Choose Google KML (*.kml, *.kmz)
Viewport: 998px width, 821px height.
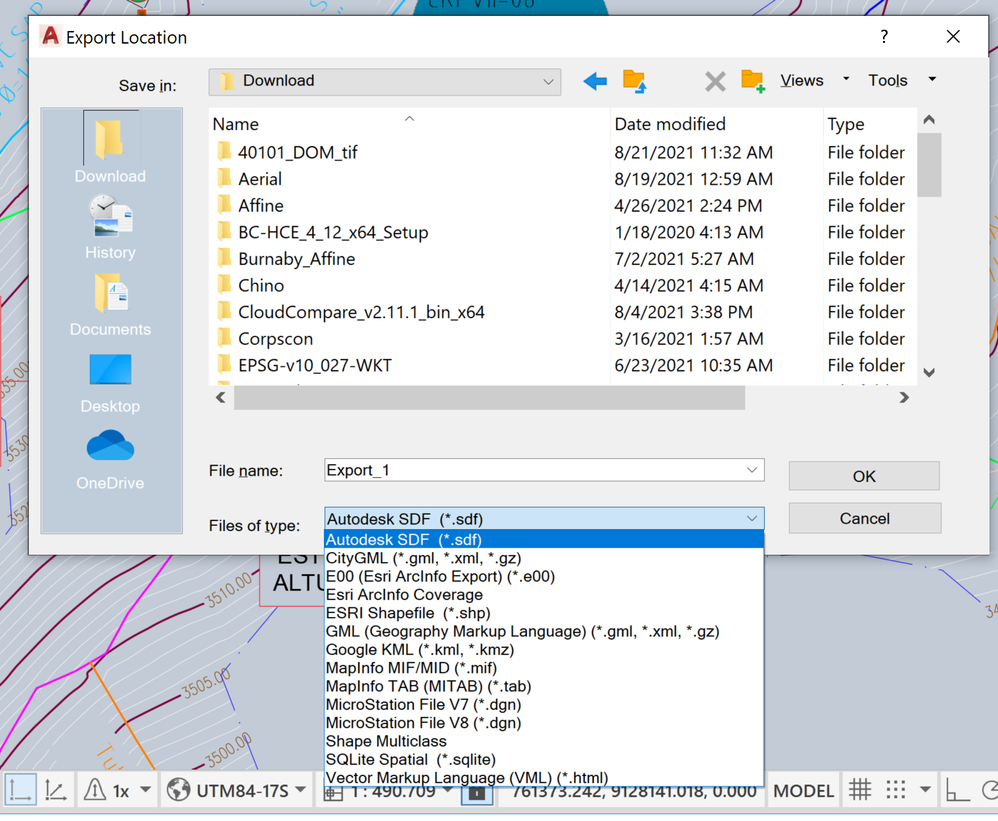coord(544,649)
